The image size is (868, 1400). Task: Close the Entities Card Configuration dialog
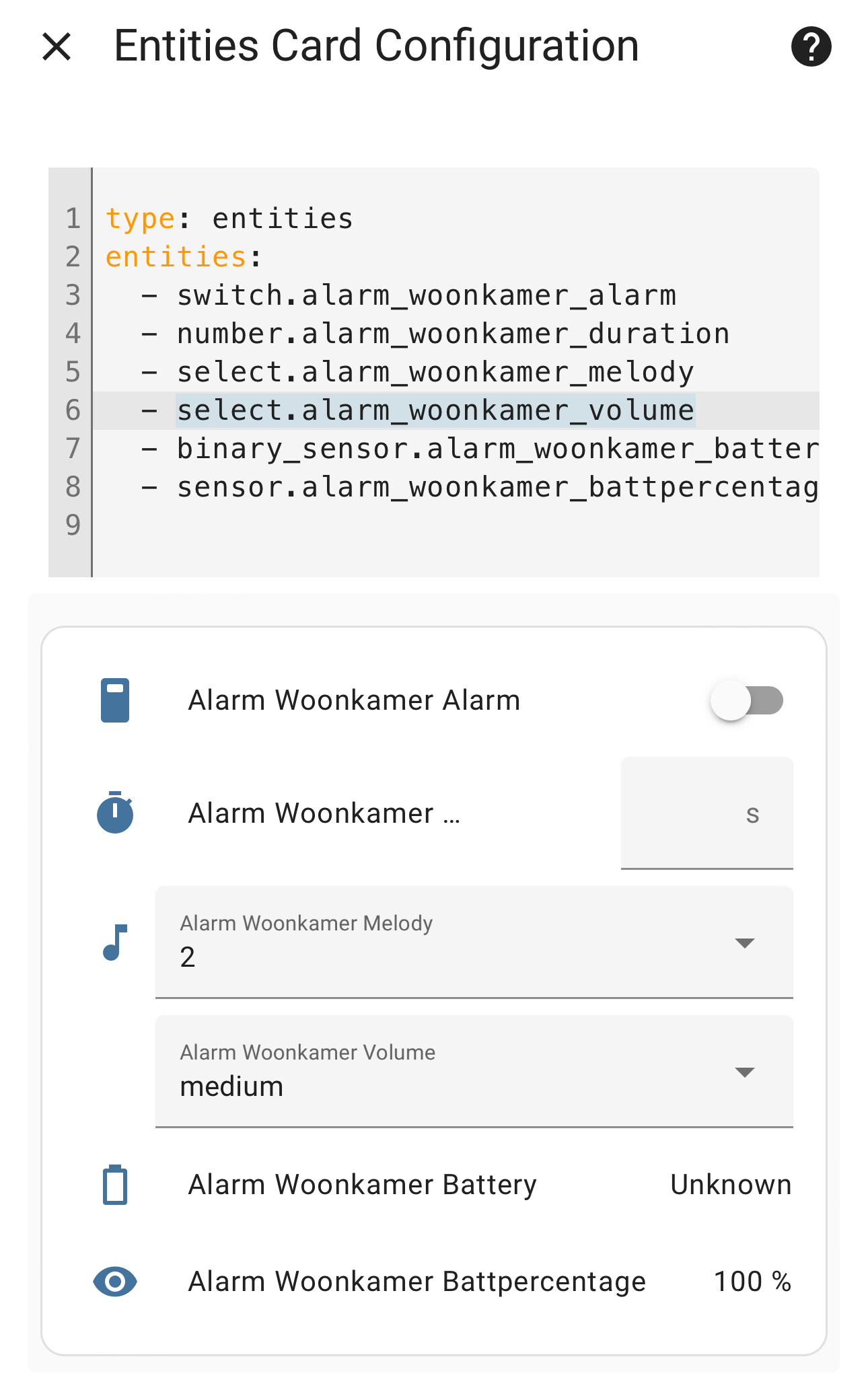click(x=57, y=47)
